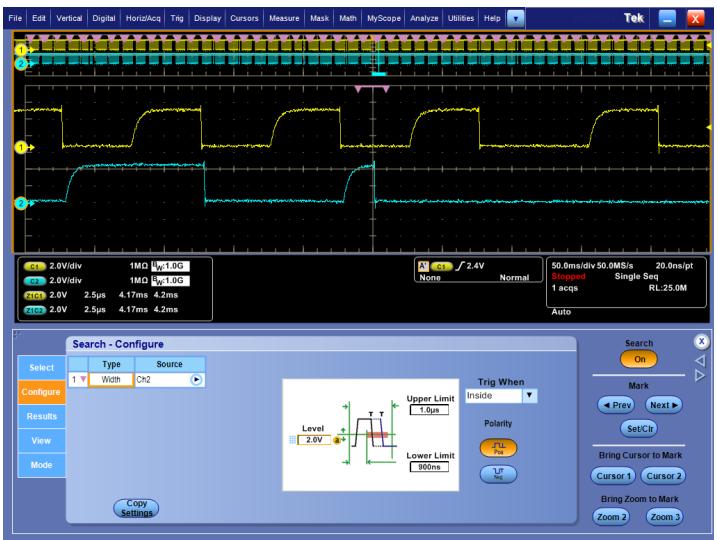Click the C1 channel badge
The width and height of the screenshot is (717, 540).
tap(35, 266)
